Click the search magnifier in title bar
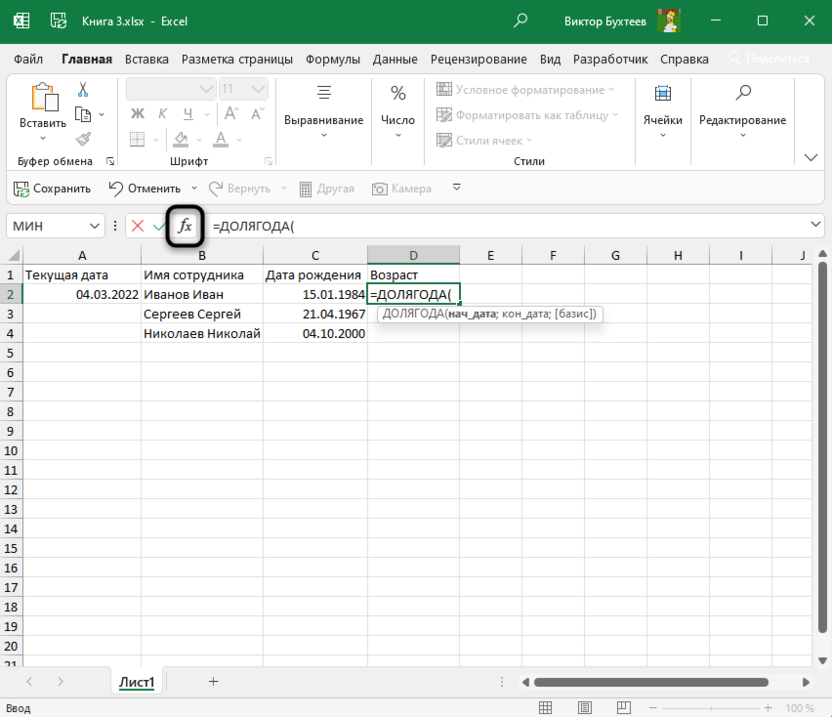The height and width of the screenshot is (717, 832). tap(521, 21)
